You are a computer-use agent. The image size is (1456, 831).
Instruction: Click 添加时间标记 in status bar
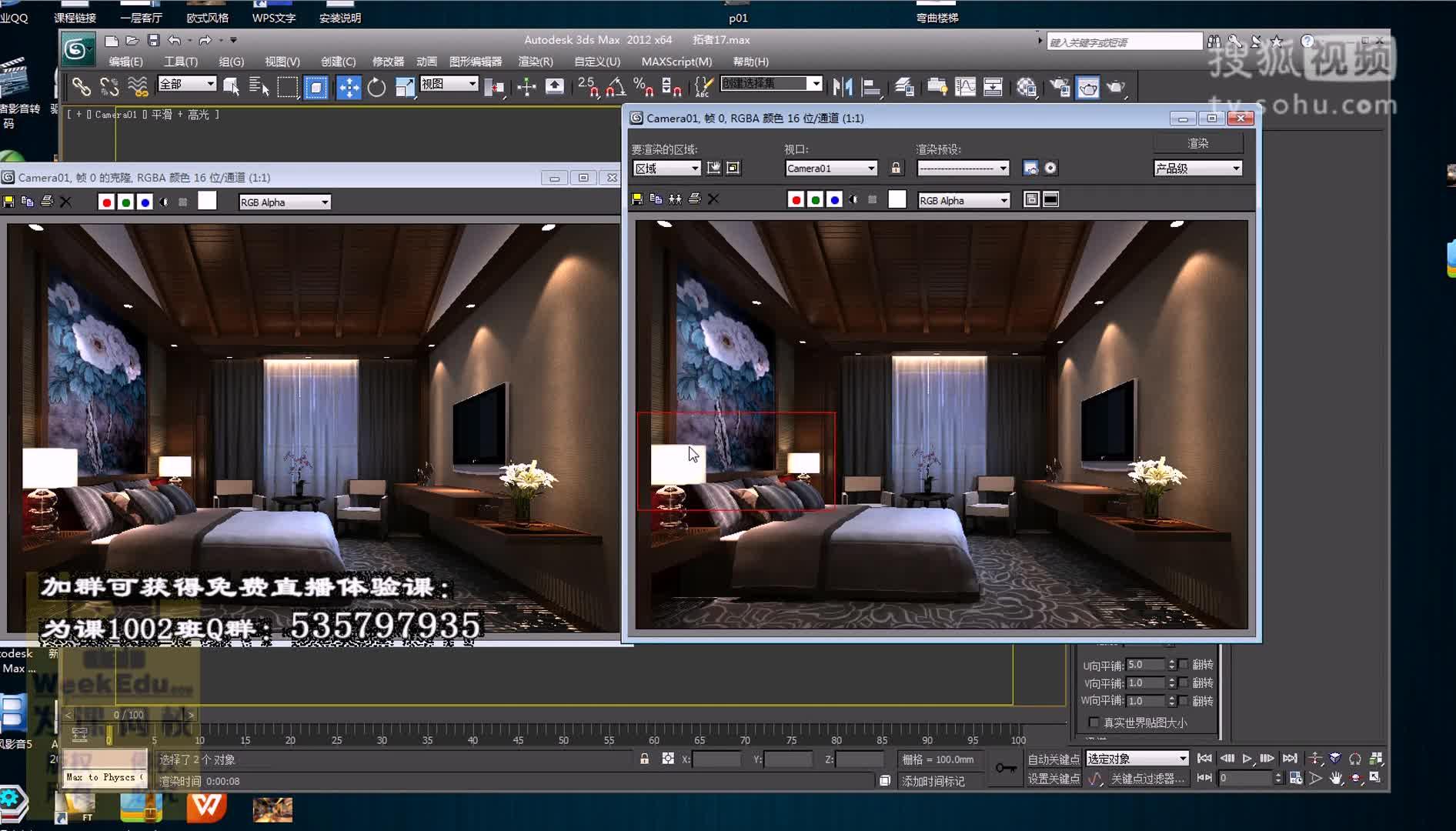(933, 781)
